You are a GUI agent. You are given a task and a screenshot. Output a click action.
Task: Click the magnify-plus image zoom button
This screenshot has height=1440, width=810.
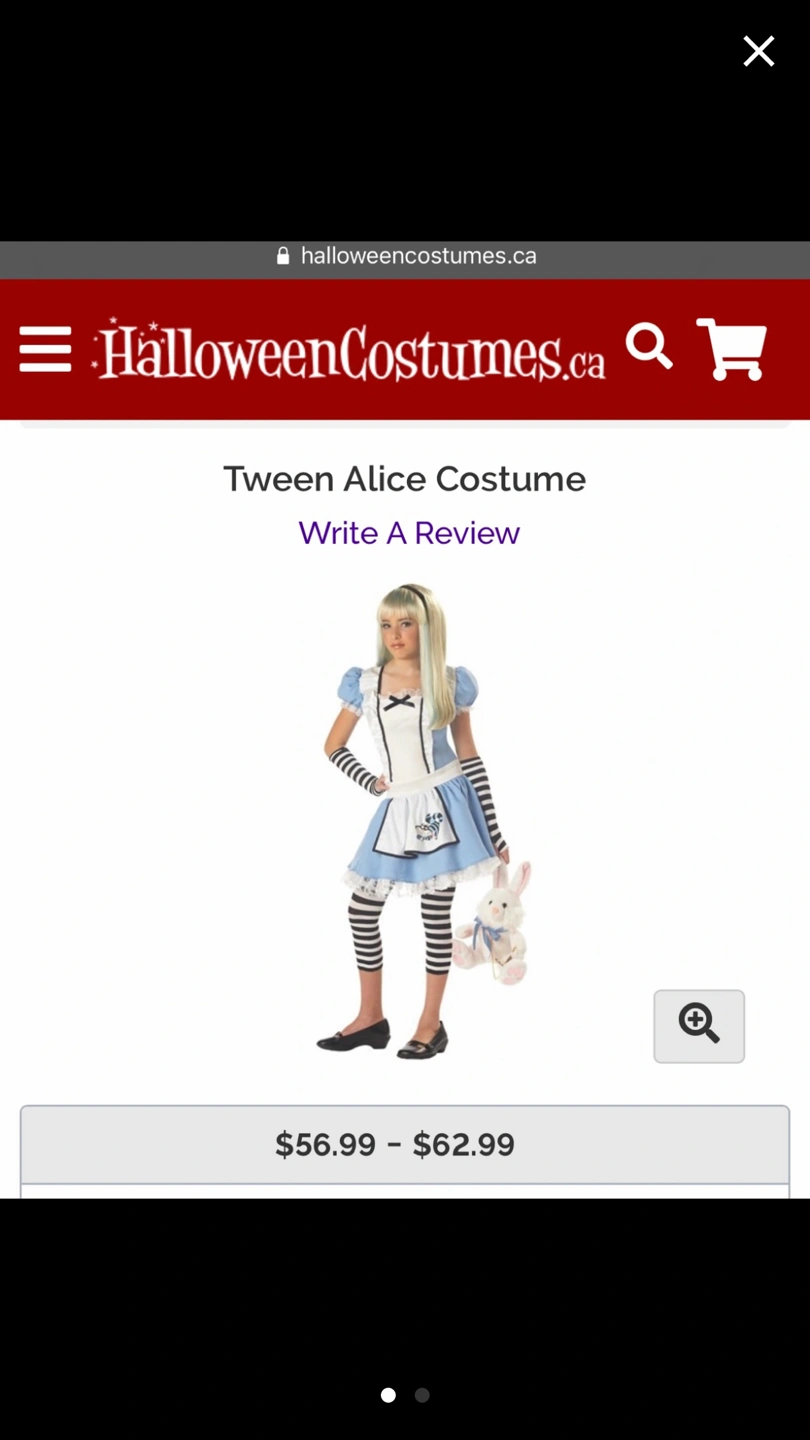[x=699, y=1026]
